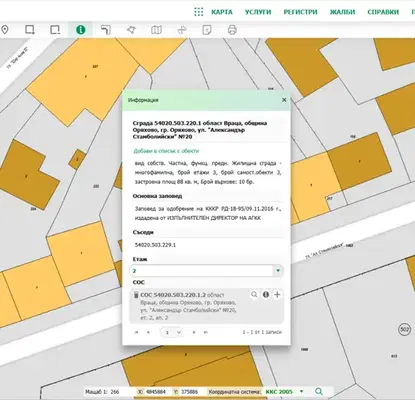415x400 pixels.
Task: Open the print tool
Action: click(x=232, y=30)
